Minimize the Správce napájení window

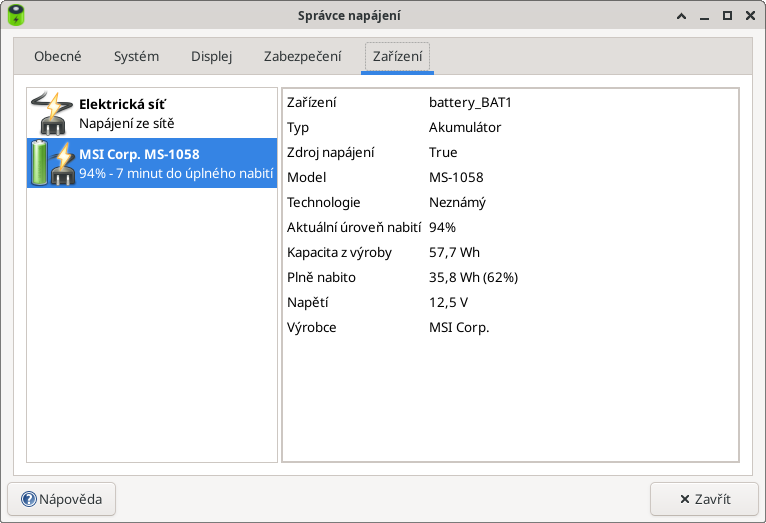coord(704,16)
